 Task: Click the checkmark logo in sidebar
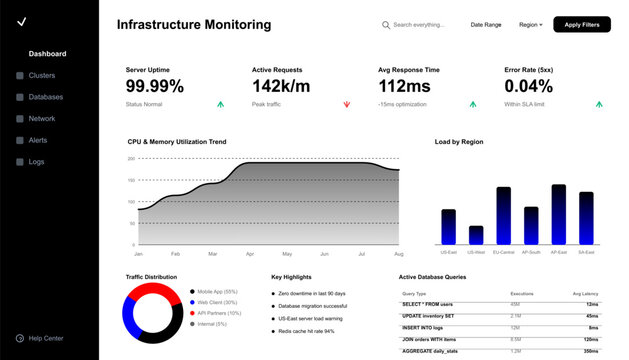22,22
